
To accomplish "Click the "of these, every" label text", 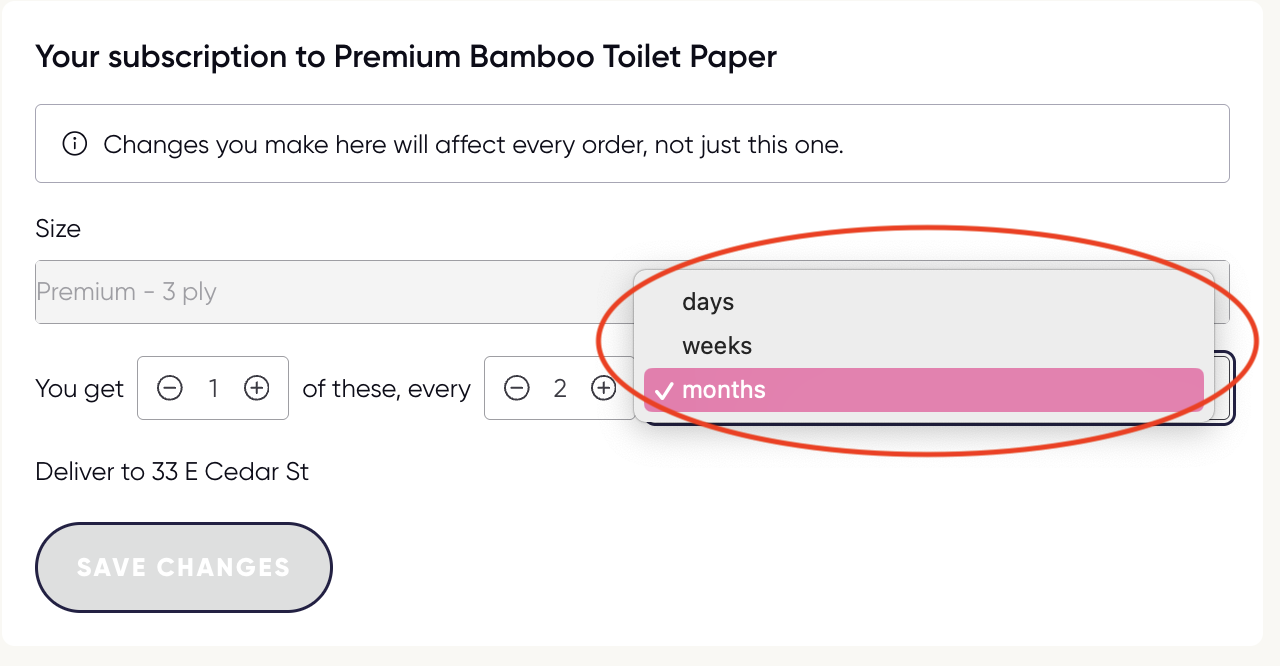I will pyautogui.click(x=386, y=388).
